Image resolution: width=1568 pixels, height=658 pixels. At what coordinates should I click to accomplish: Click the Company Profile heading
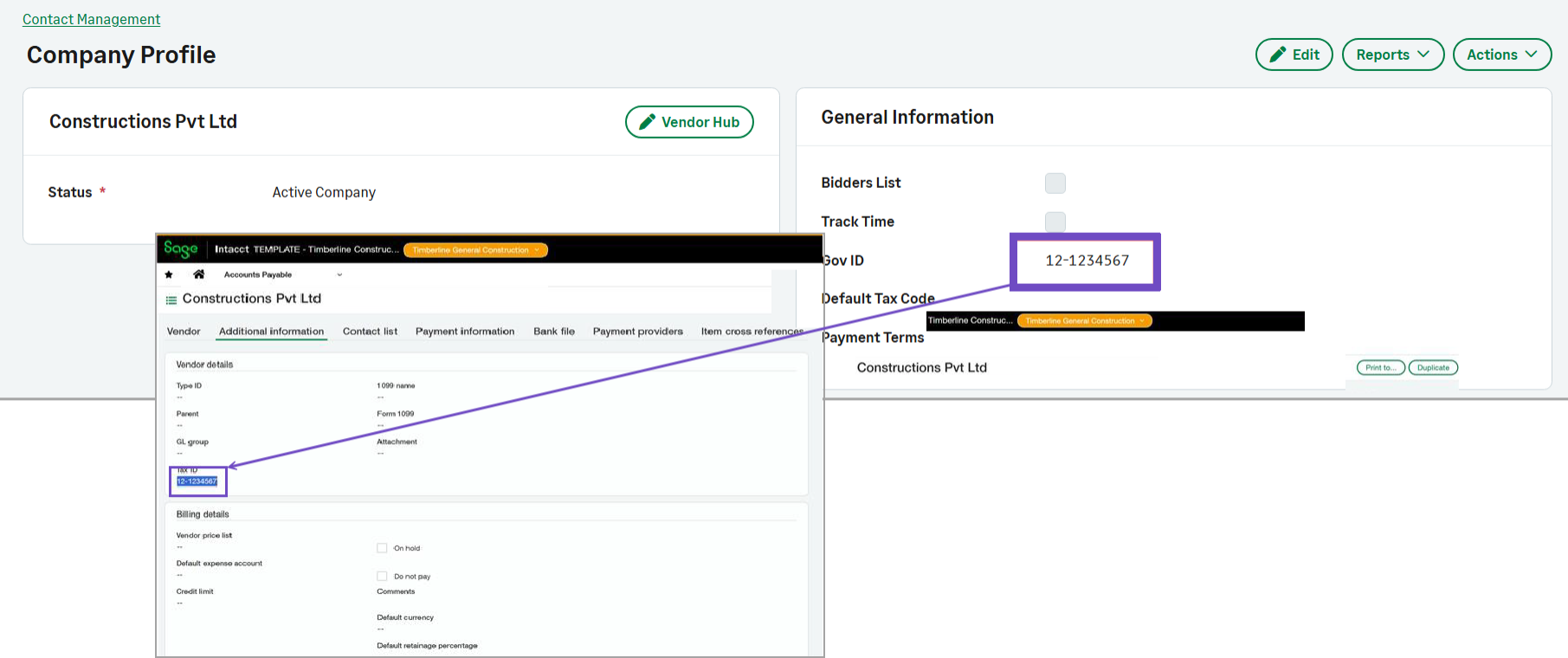(x=121, y=55)
